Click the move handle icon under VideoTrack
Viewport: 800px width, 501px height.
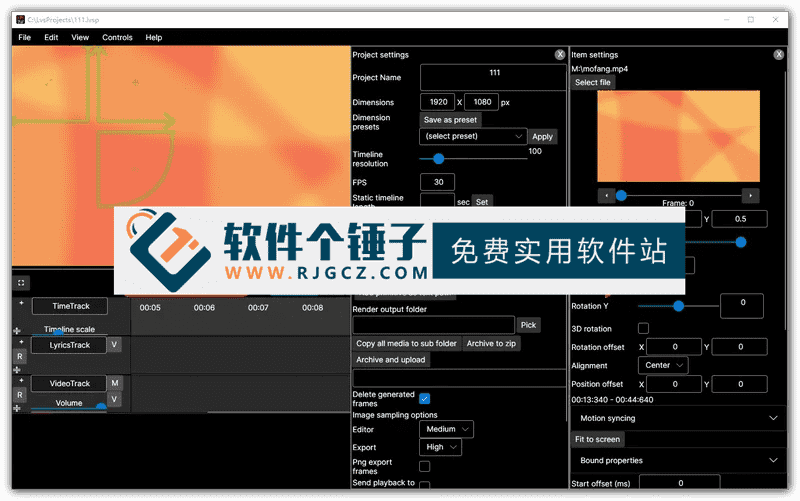(17, 408)
